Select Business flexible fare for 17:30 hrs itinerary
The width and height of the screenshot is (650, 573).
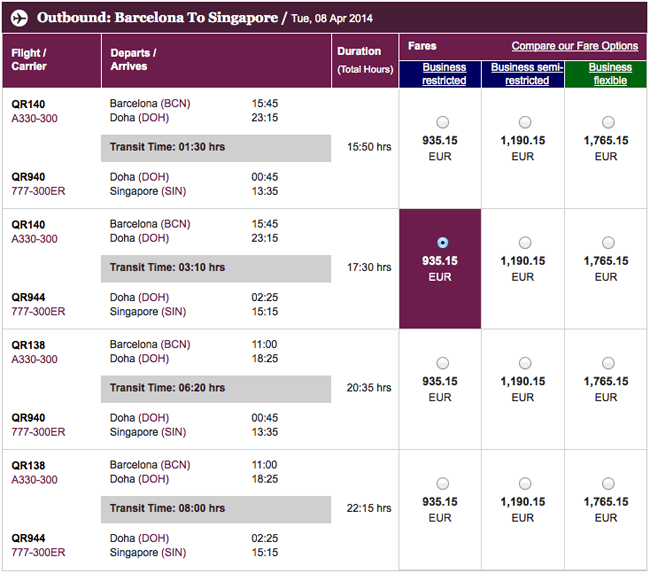coord(608,243)
